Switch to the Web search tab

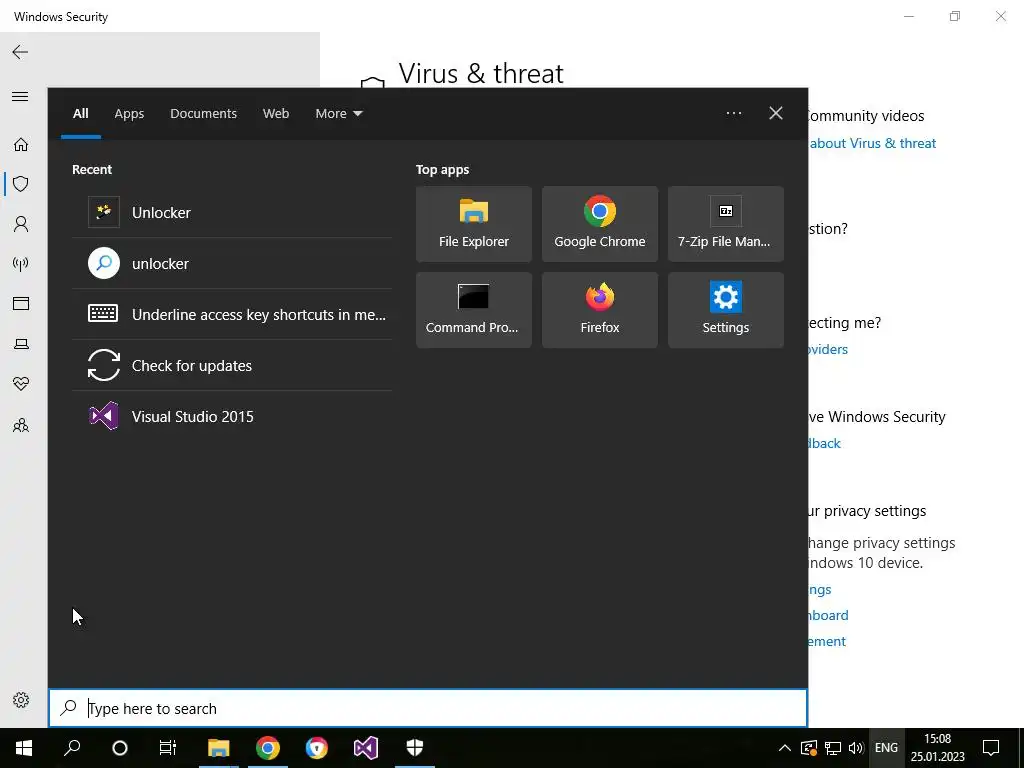[x=276, y=114]
